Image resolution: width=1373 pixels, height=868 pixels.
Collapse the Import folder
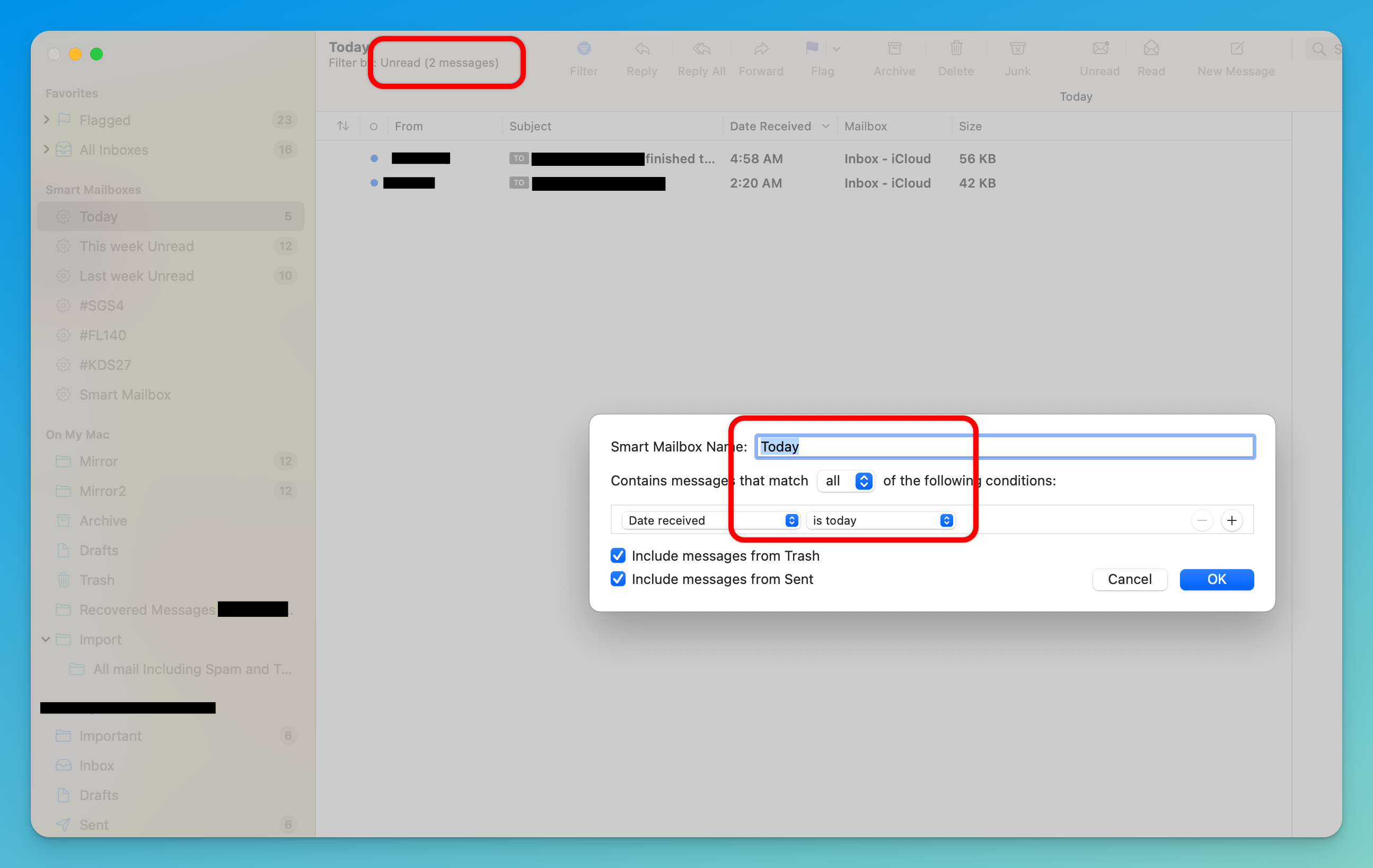46,640
